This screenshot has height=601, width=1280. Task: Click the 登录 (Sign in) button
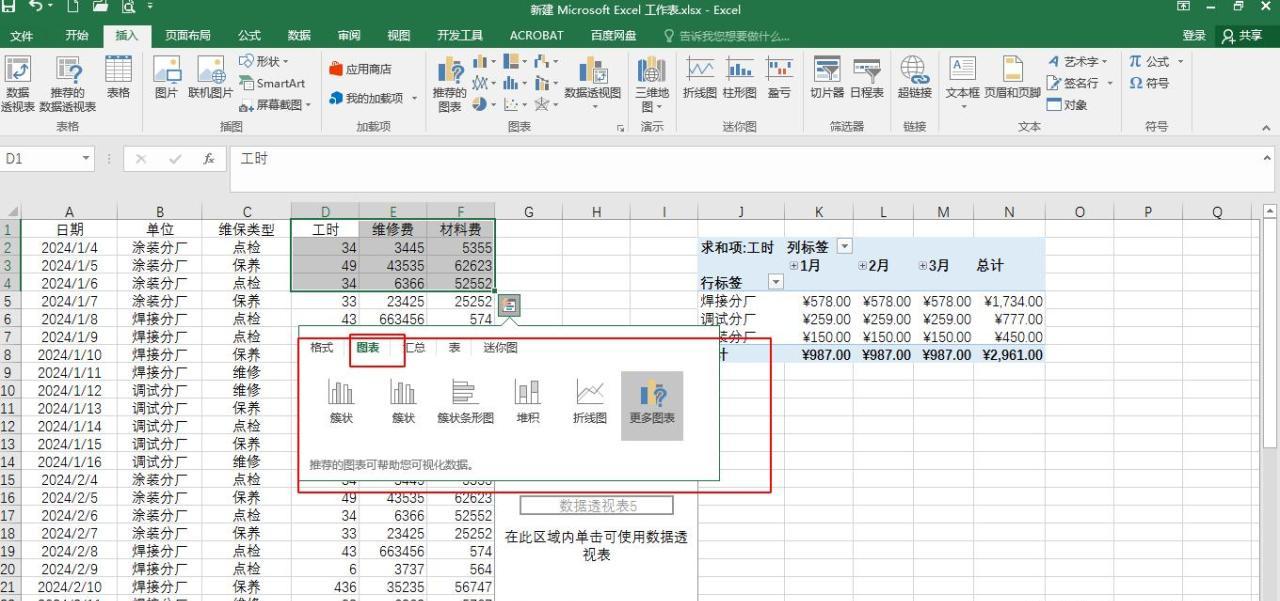(x=1194, y=35)
